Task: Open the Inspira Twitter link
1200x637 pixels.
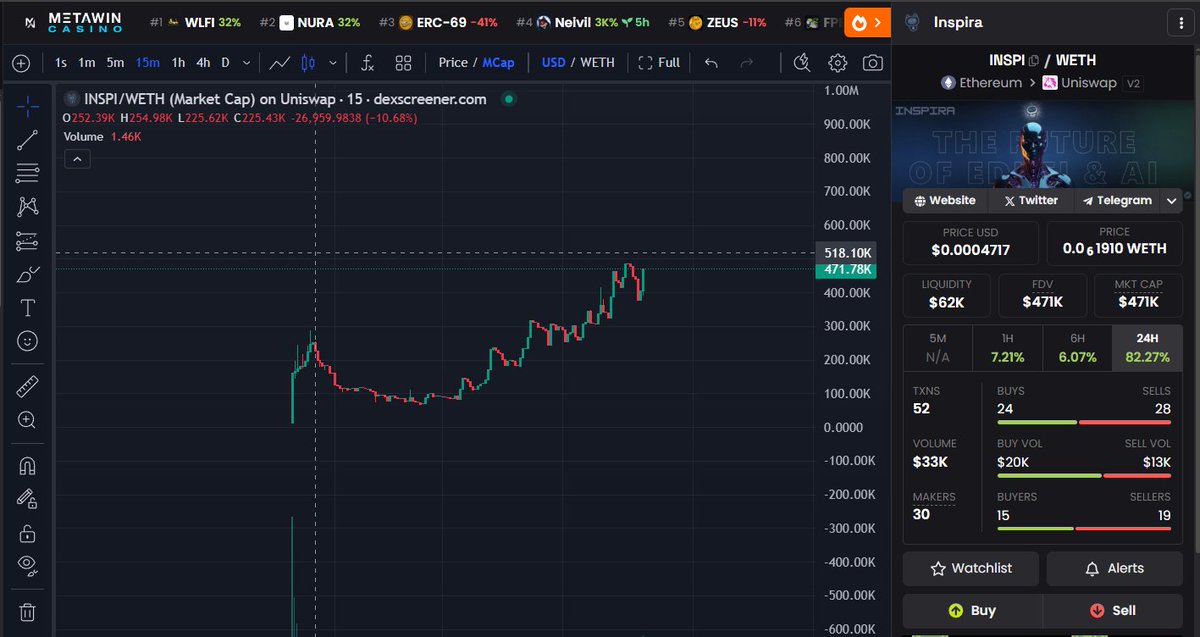Action: tap(1029, 200)
